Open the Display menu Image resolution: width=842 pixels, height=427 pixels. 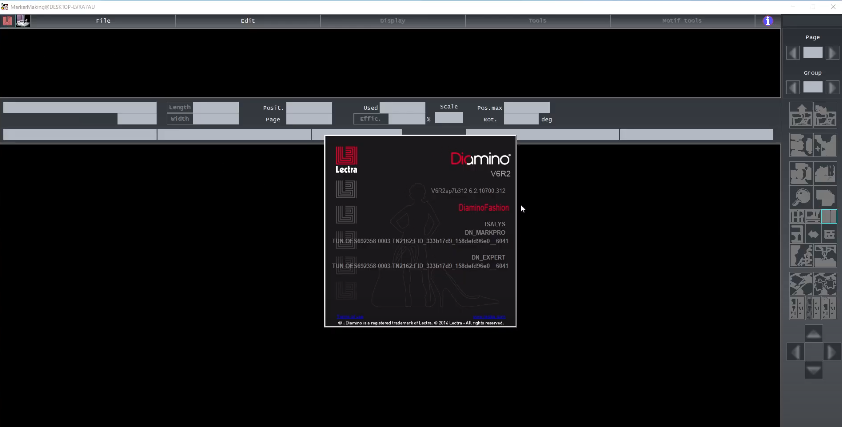[x=393, y=20]
